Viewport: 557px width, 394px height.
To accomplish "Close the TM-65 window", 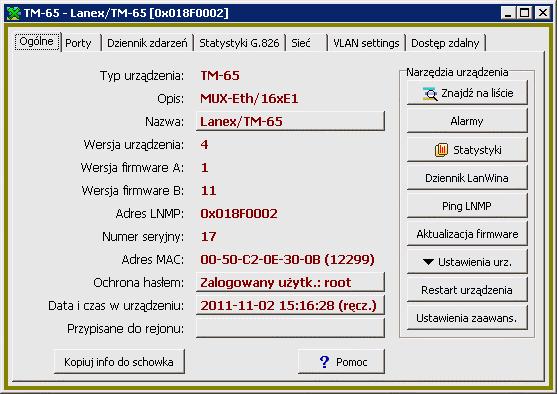I will point(543,13).
